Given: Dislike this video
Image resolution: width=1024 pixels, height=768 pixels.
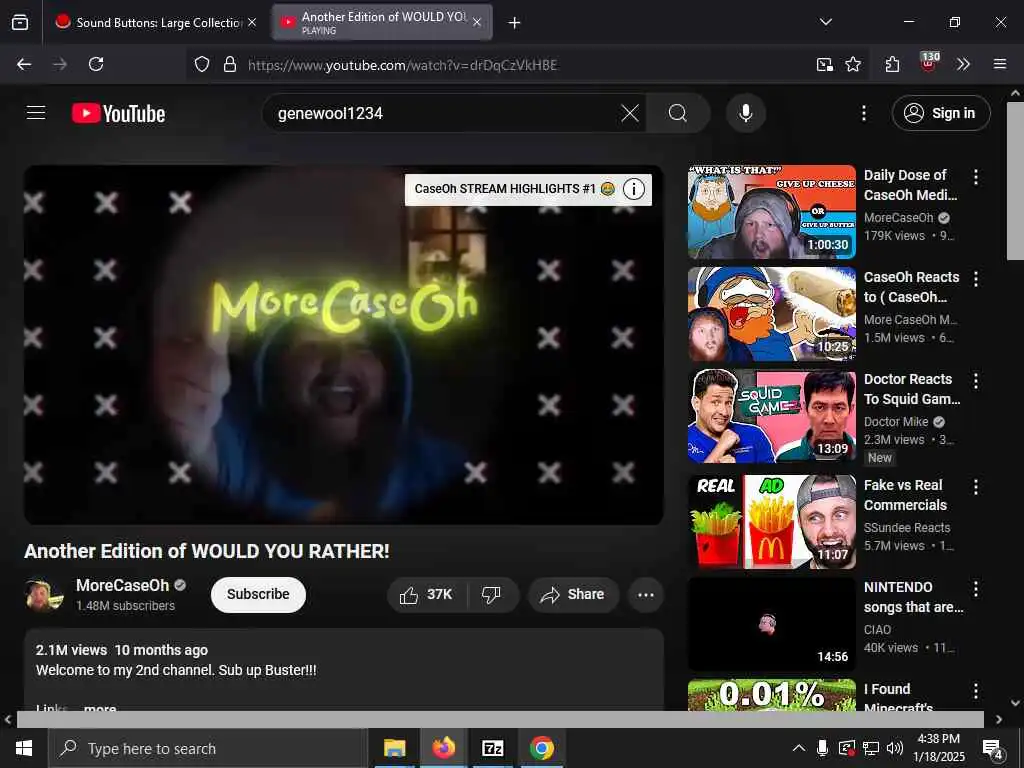Looking at the screenshot, I should pos(491,594).
